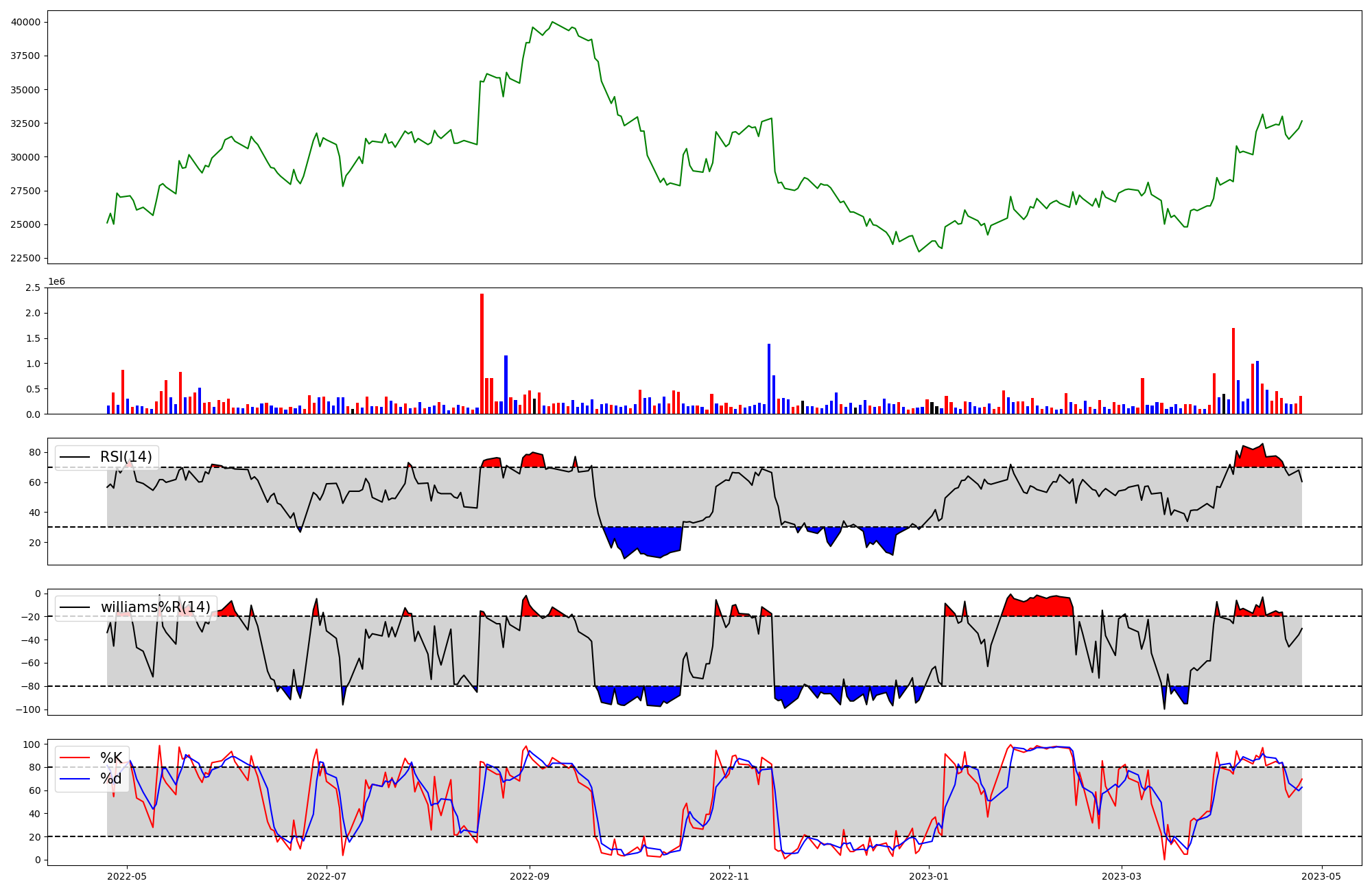Click the -40 Williams axis label
The image size is (1372, 892).
(31, 640)
